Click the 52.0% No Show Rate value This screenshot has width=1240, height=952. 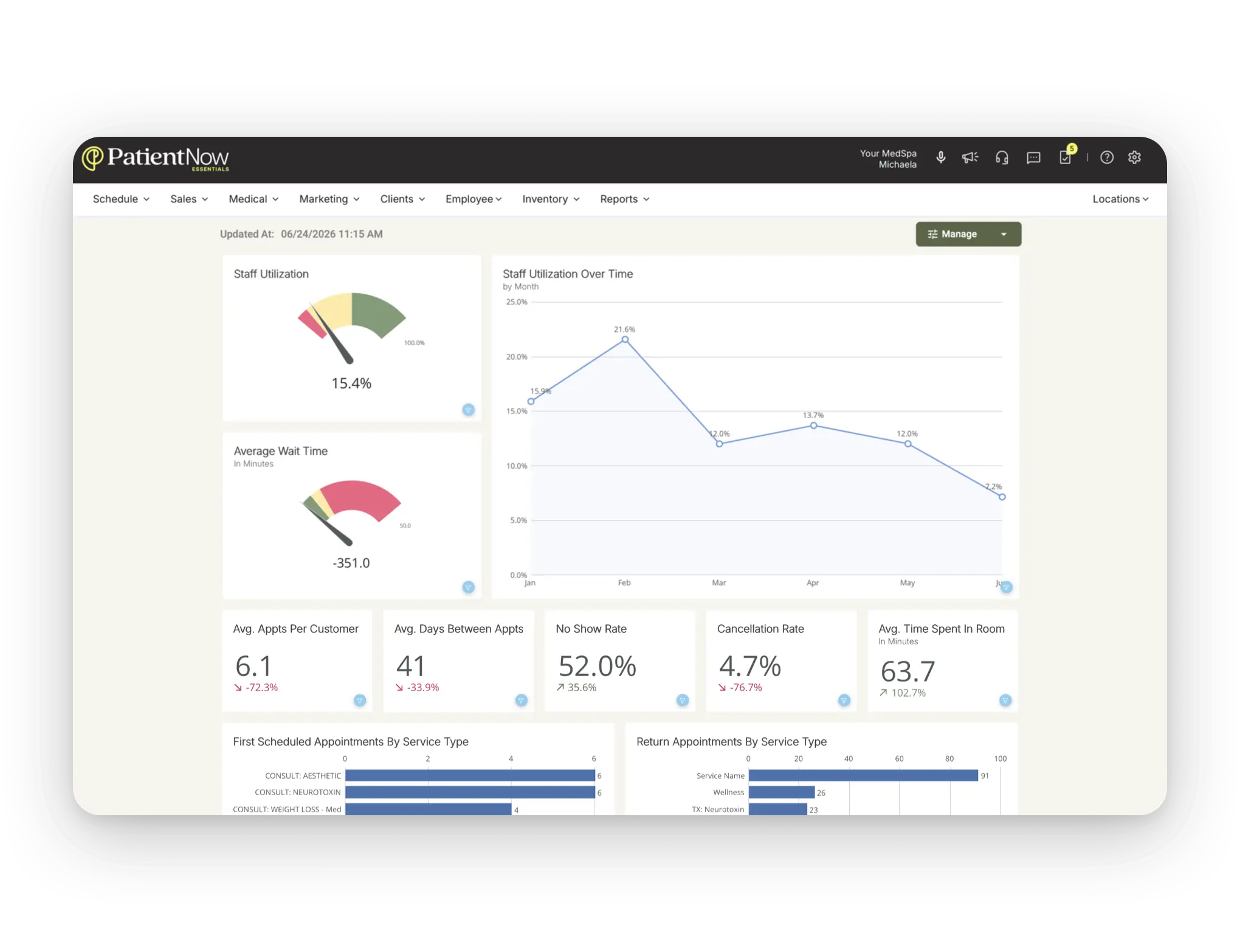click(x=598, y=666)
